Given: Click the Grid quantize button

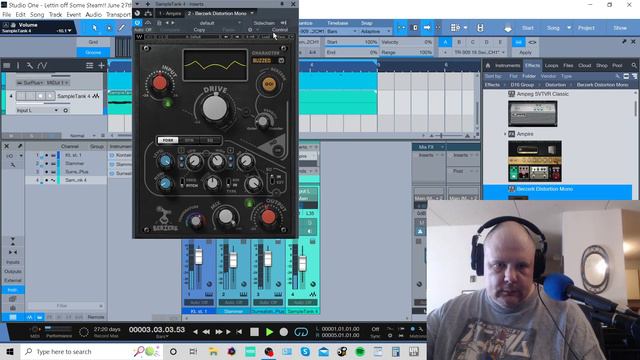Looking at the screenshot, I should 93,42.
